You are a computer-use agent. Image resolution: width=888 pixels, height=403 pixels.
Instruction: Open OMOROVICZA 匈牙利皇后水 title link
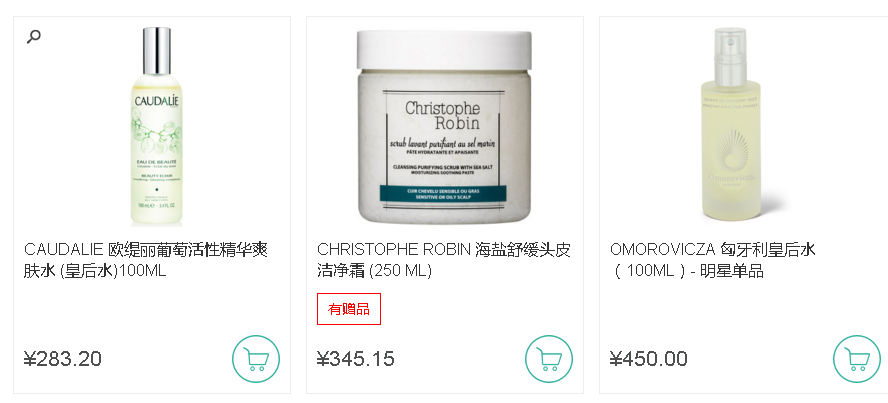(x=712, y=260)
